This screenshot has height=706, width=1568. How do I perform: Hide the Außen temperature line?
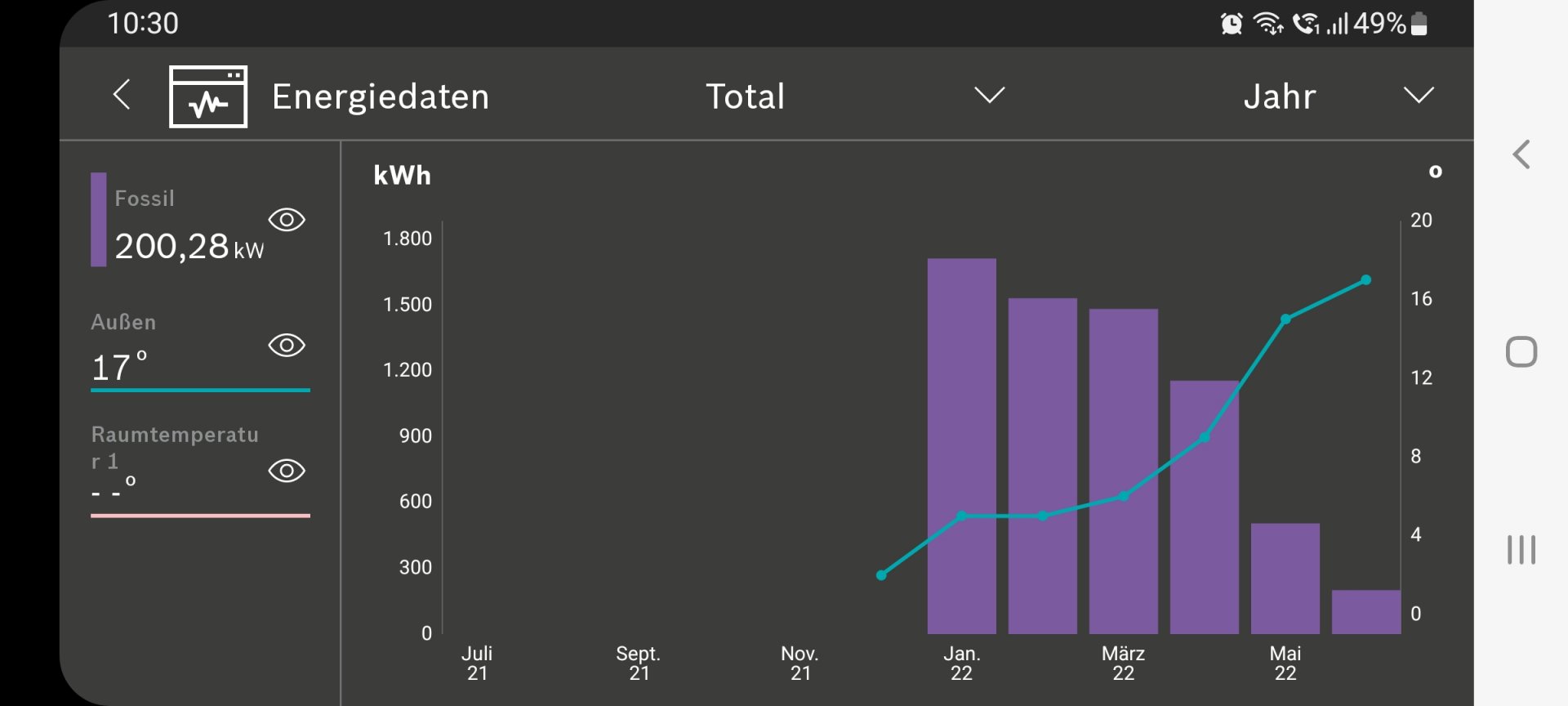287,346
